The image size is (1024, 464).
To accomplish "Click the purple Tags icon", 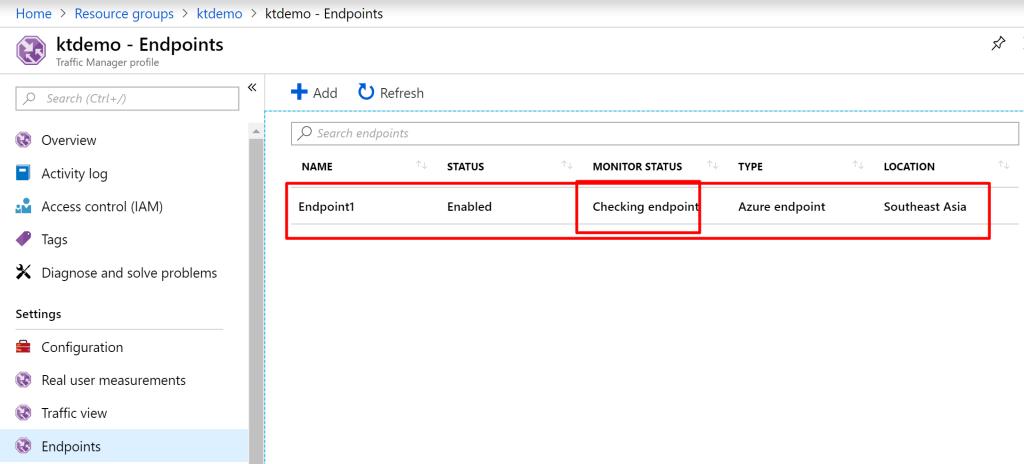I will [x=24, y=240].
